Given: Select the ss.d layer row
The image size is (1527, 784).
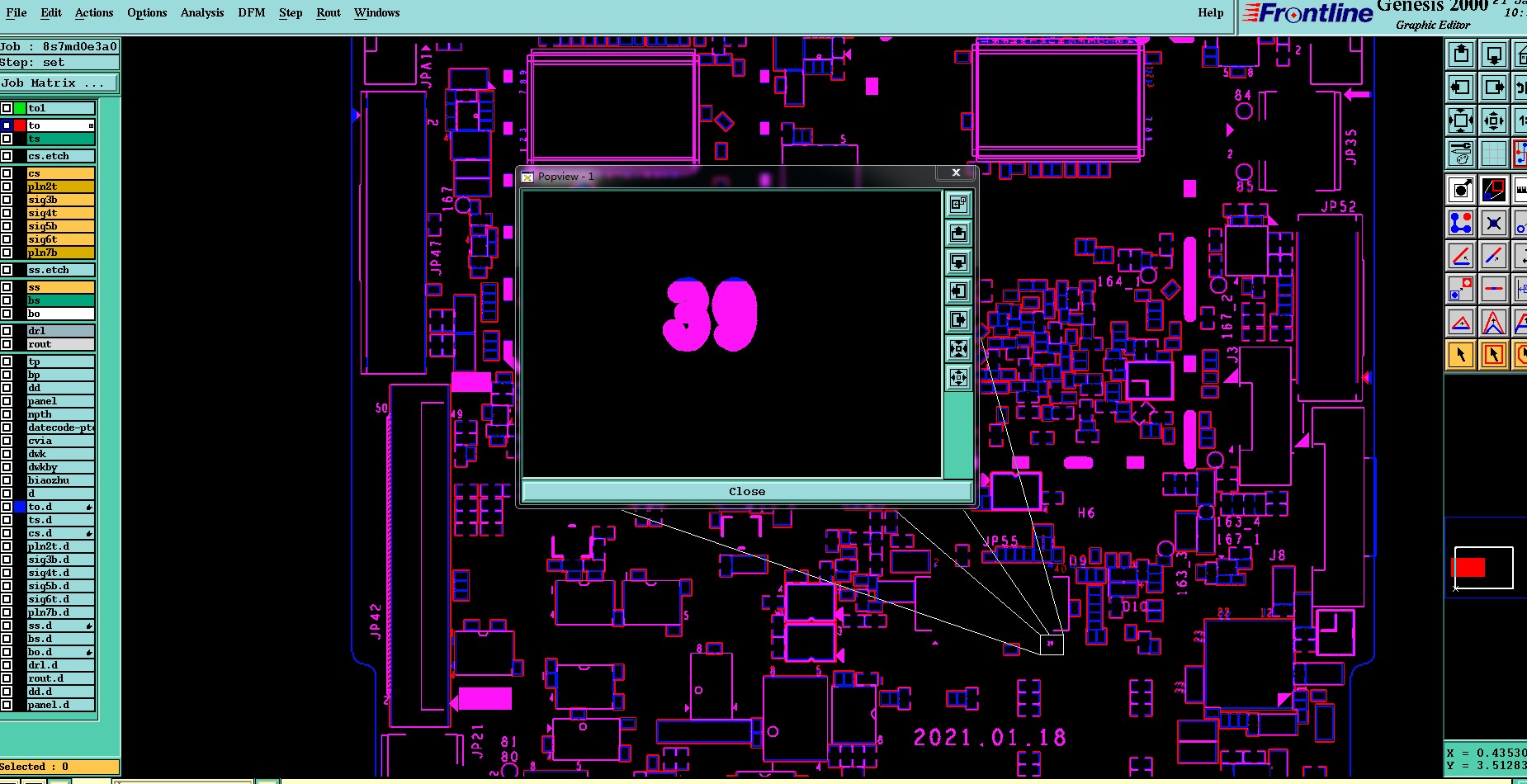Looking at the screenshot, I should [x=60, y=626].
